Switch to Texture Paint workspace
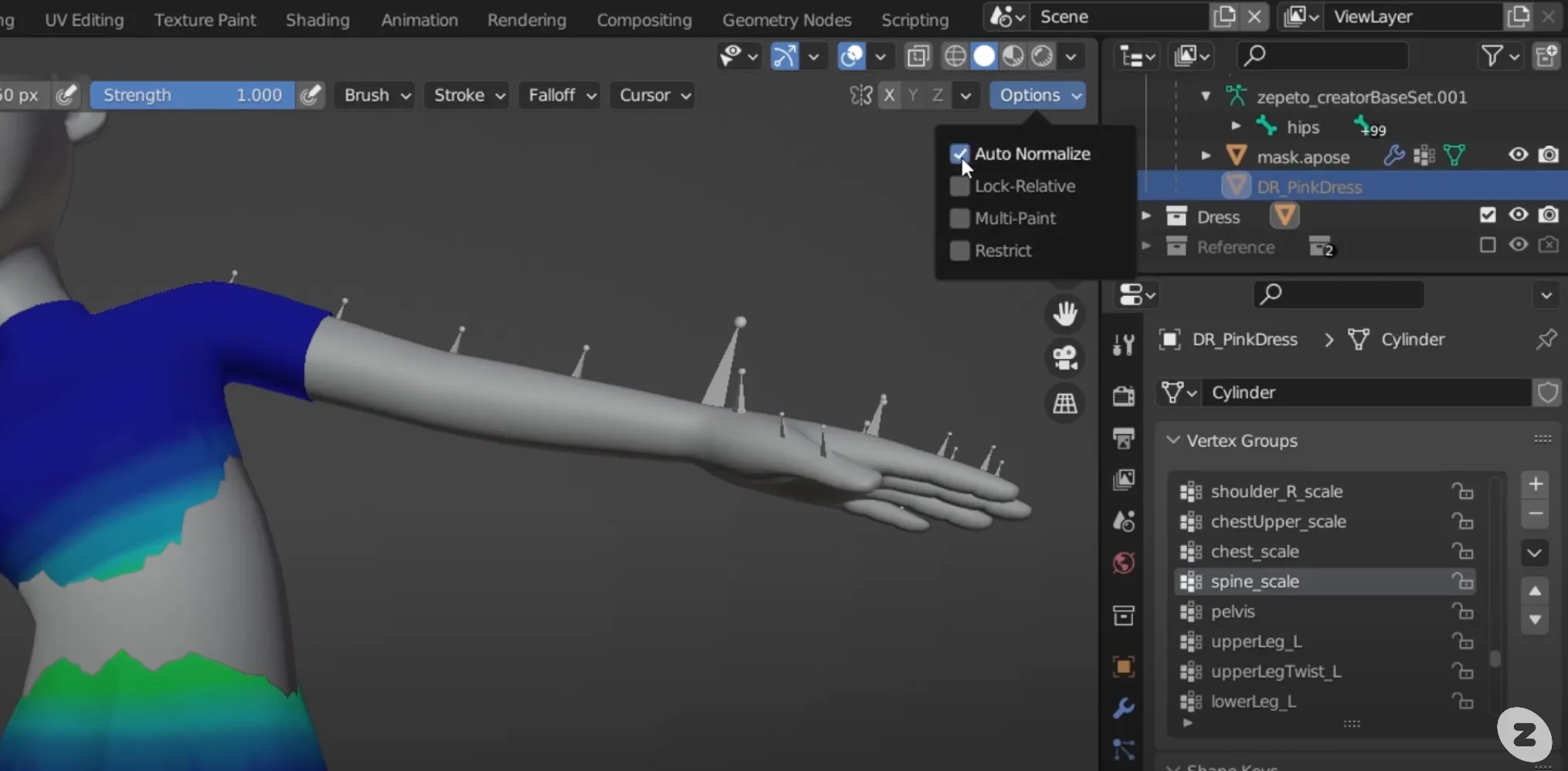This screenshot has width=1568, height=771. (205, 20)
